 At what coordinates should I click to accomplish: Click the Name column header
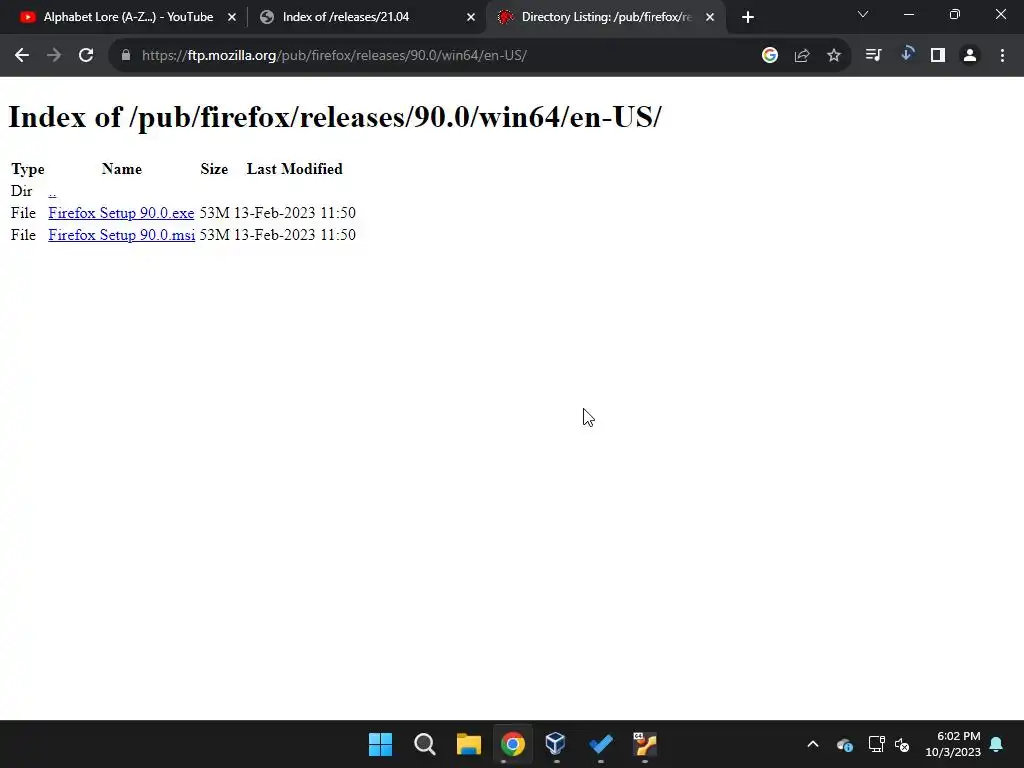pyautogui.click(x=121, y=169)
